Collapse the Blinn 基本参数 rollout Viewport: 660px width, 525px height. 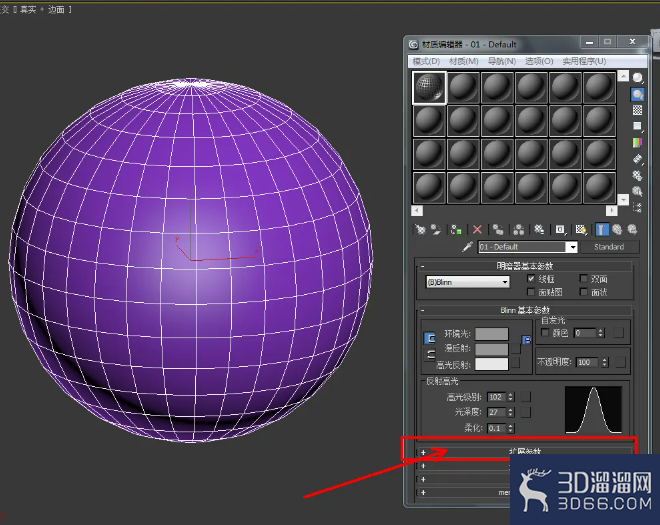[x=524, y=310]
